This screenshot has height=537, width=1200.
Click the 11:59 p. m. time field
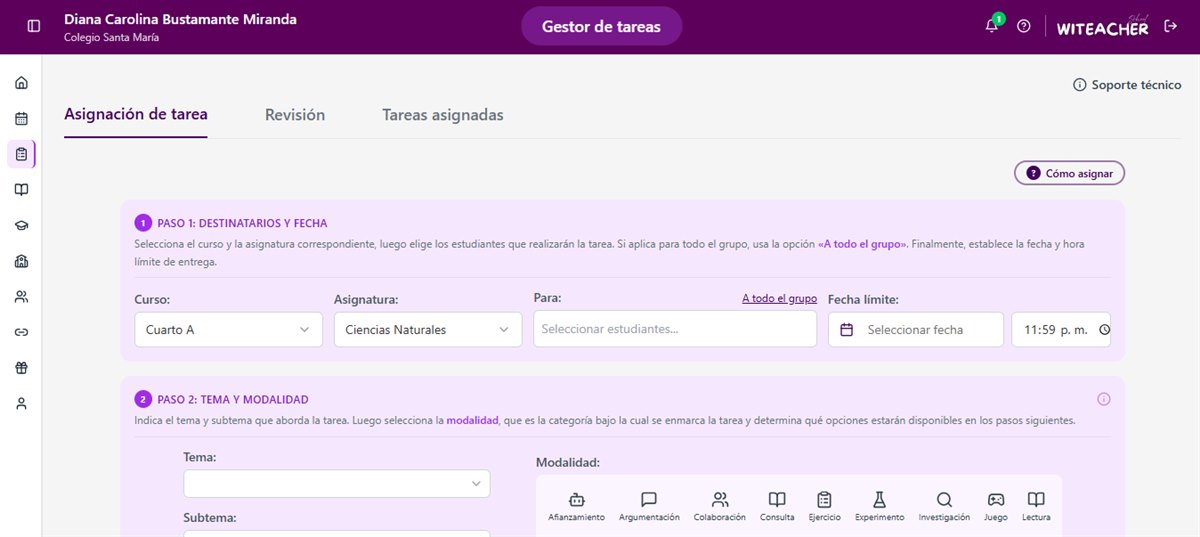click(x=1061, y=330)
